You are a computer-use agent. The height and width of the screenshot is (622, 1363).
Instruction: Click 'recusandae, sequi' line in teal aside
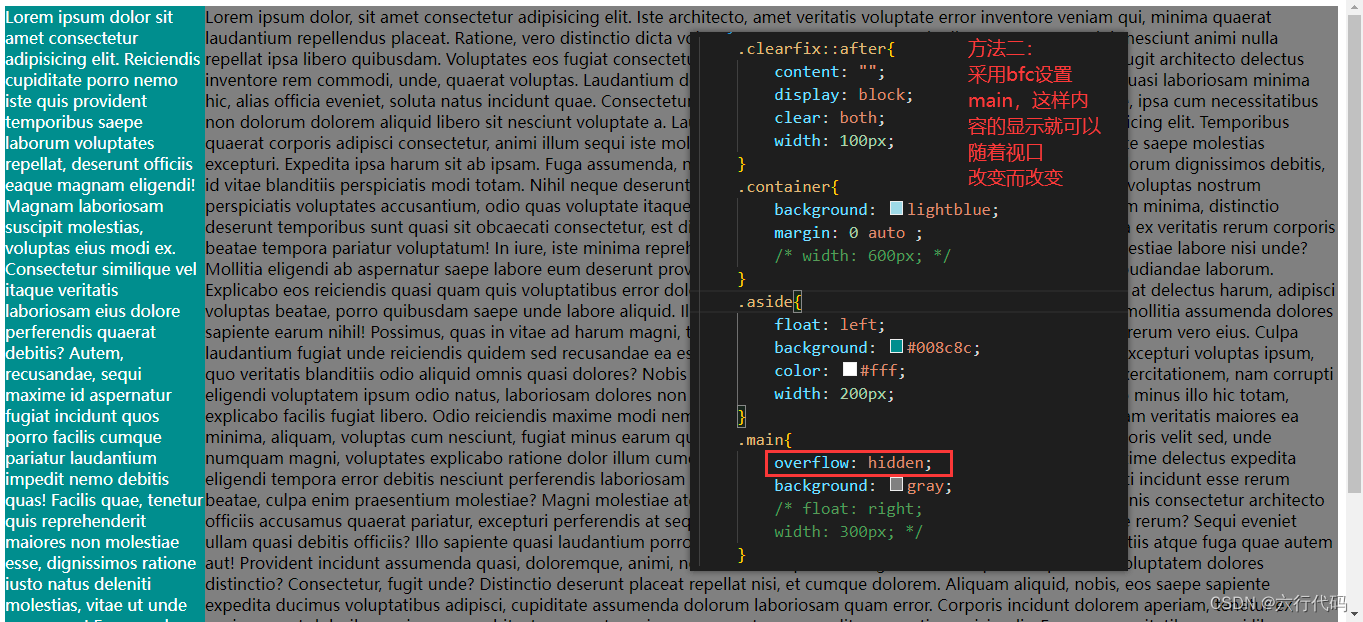(x=74, y=374)
